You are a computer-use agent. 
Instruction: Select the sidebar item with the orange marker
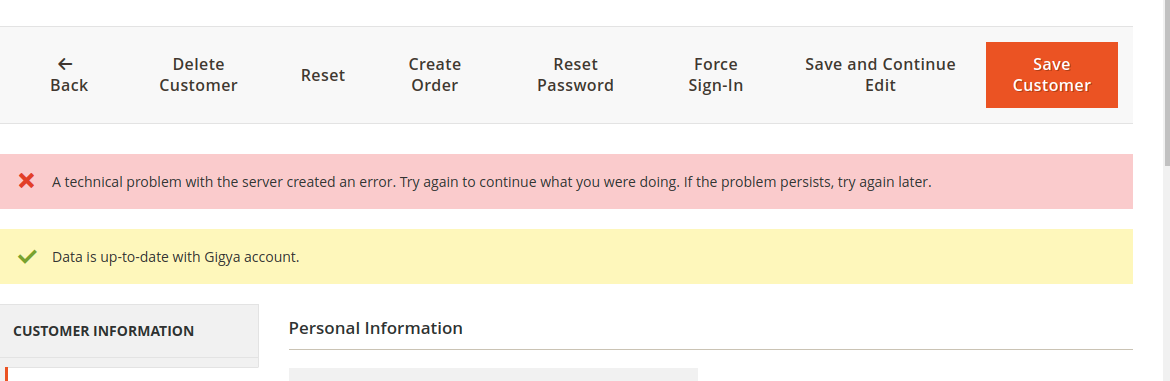coord(129,374)
